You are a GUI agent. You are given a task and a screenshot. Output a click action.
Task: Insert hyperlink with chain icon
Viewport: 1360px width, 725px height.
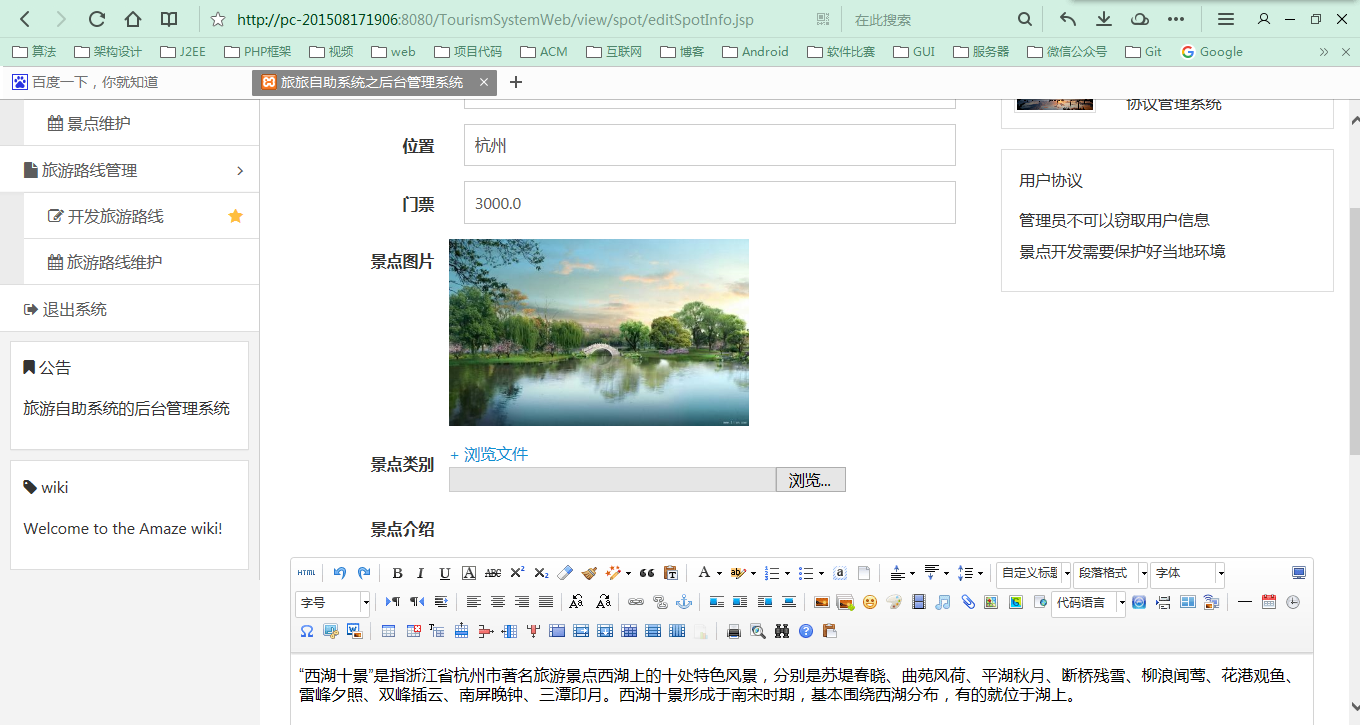point(636,602)
